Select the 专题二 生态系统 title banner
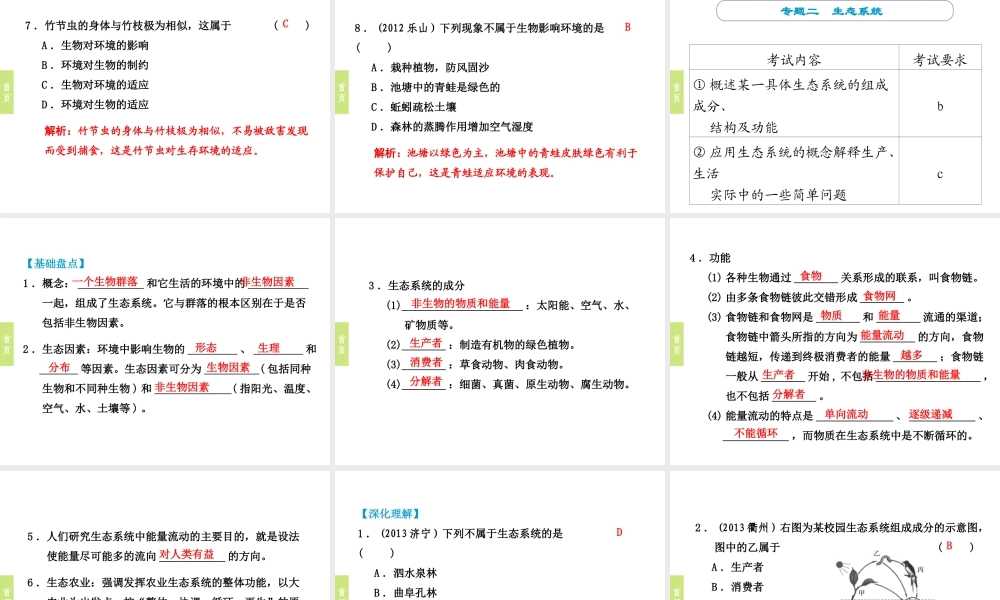 [x=834, y=11]
